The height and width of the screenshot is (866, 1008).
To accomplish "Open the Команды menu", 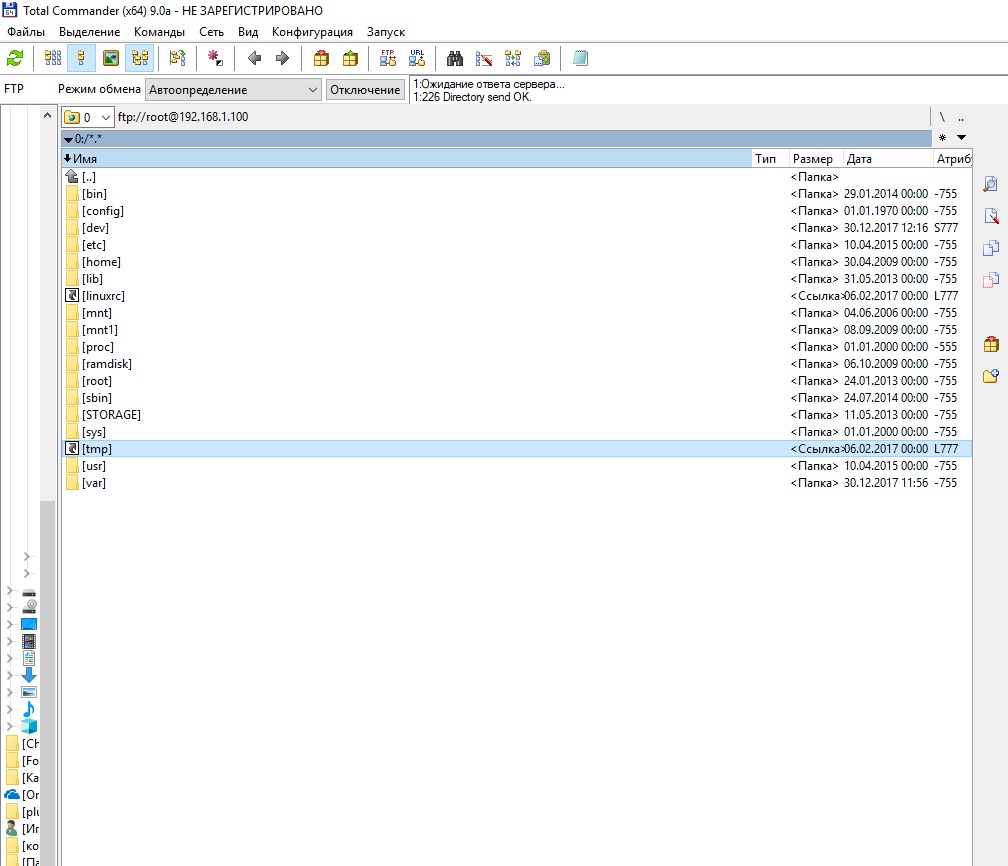I will (159, 32).
